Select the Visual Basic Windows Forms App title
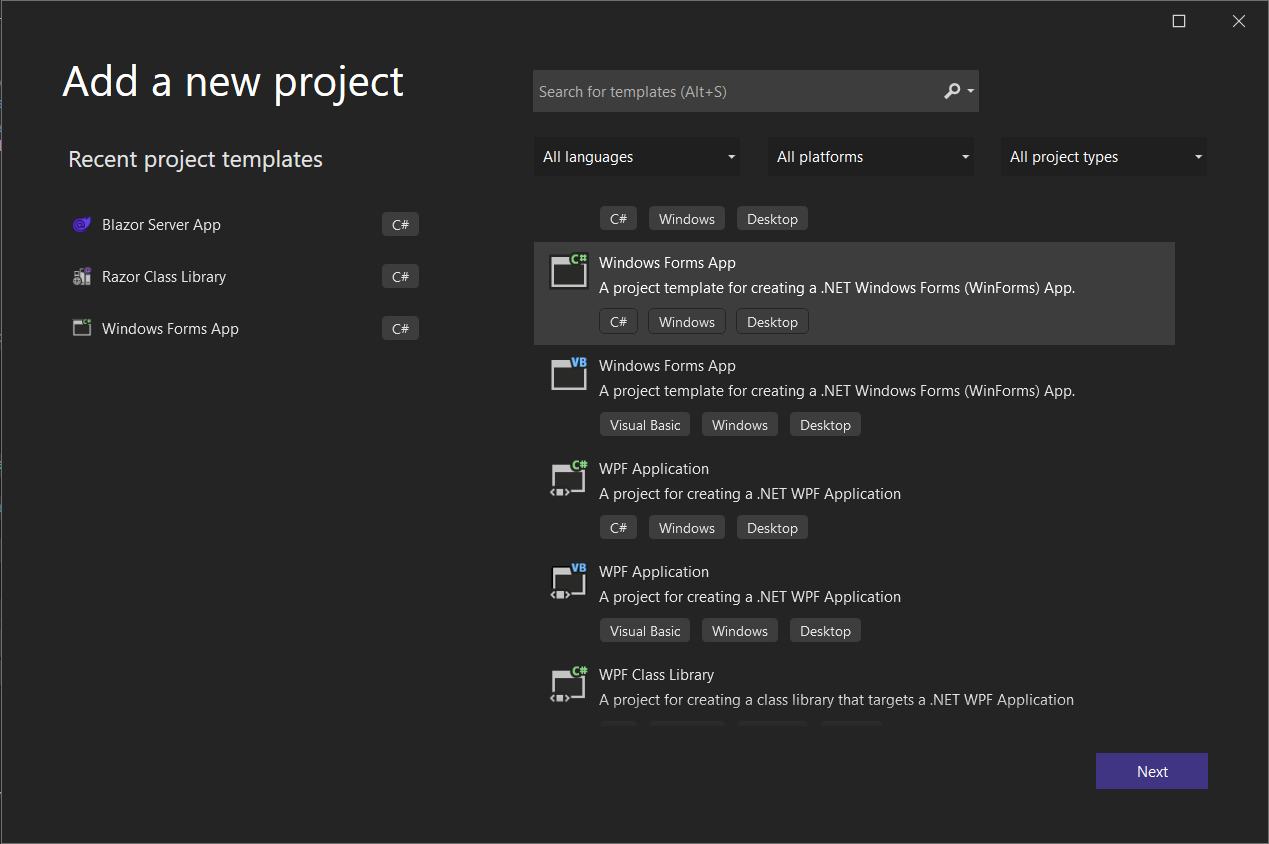The width and height of the screenshot is (1269, 844). point(667,366)
